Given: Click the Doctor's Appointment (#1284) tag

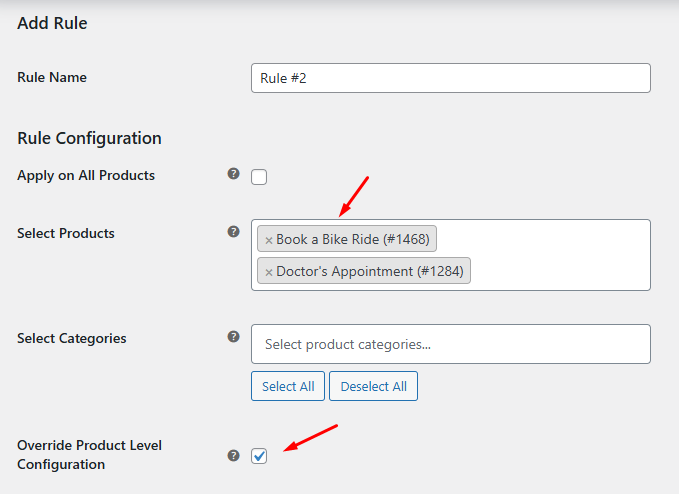Looking at the screenshot, I should [369, 271].
